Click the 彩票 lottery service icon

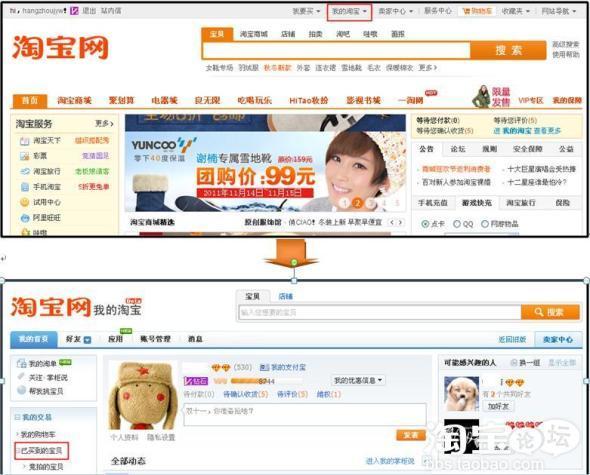pyautogui.click(x=24, y=156)
